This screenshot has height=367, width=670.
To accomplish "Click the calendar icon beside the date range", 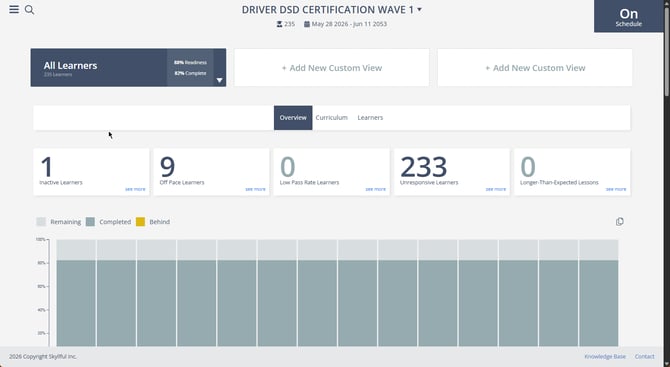I will point(307,24).
